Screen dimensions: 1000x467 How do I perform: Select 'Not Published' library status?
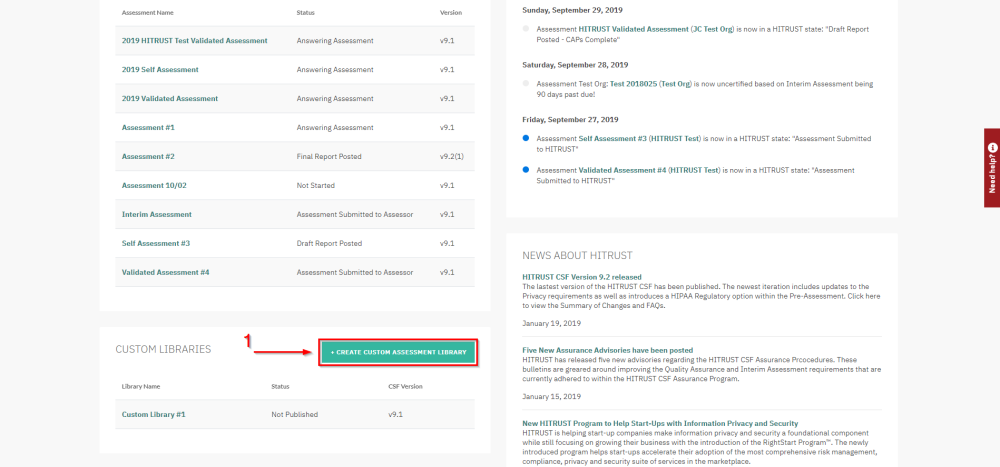point(295,414)
